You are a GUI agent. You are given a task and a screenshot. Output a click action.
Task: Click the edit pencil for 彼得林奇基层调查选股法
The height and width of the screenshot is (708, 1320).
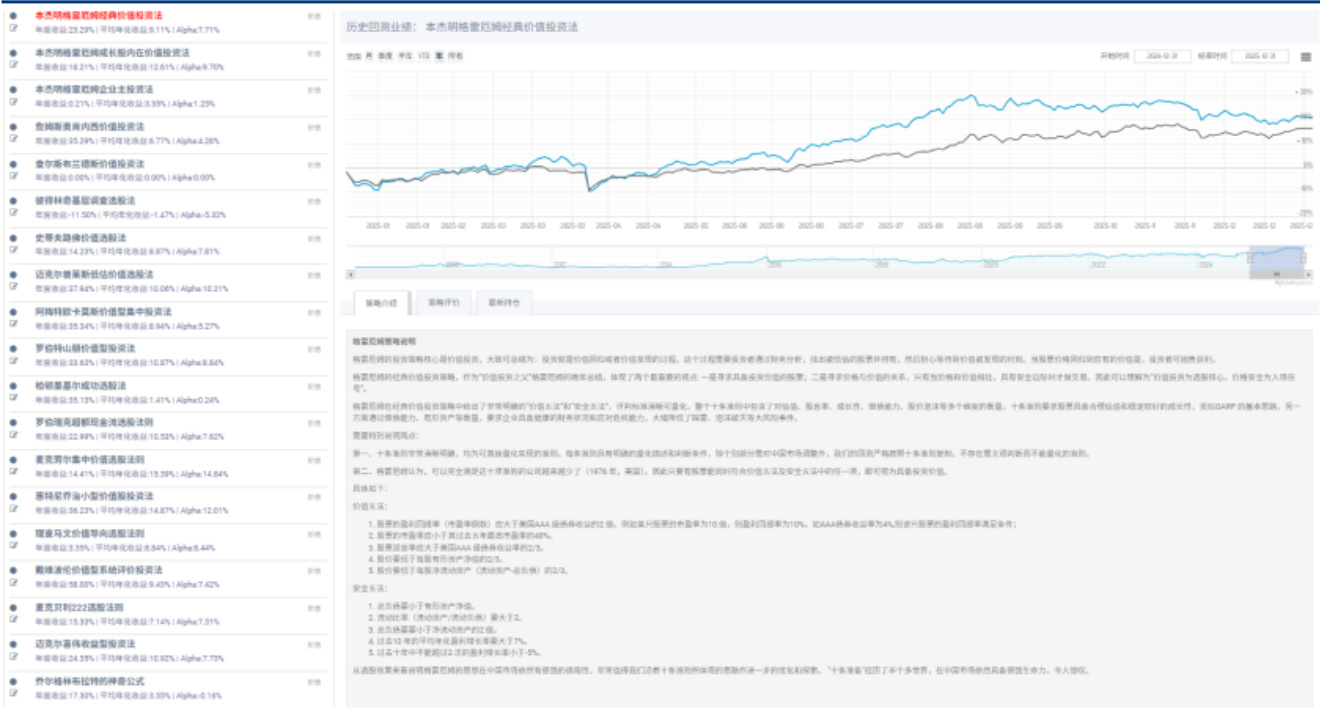[x=11, y=211]
